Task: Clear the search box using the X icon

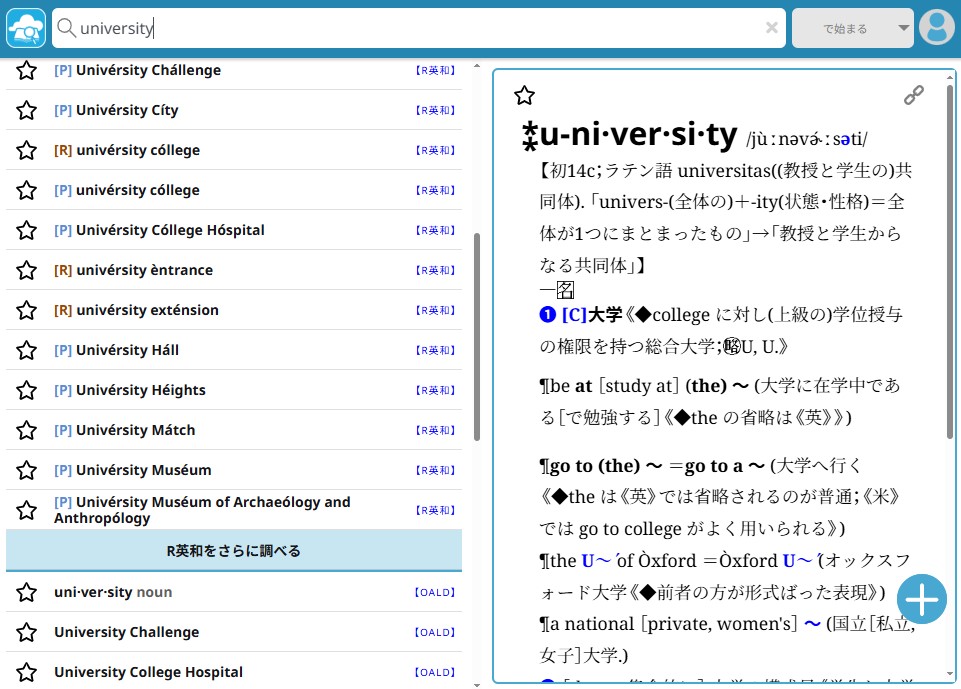Action: (x=772, y=28)
